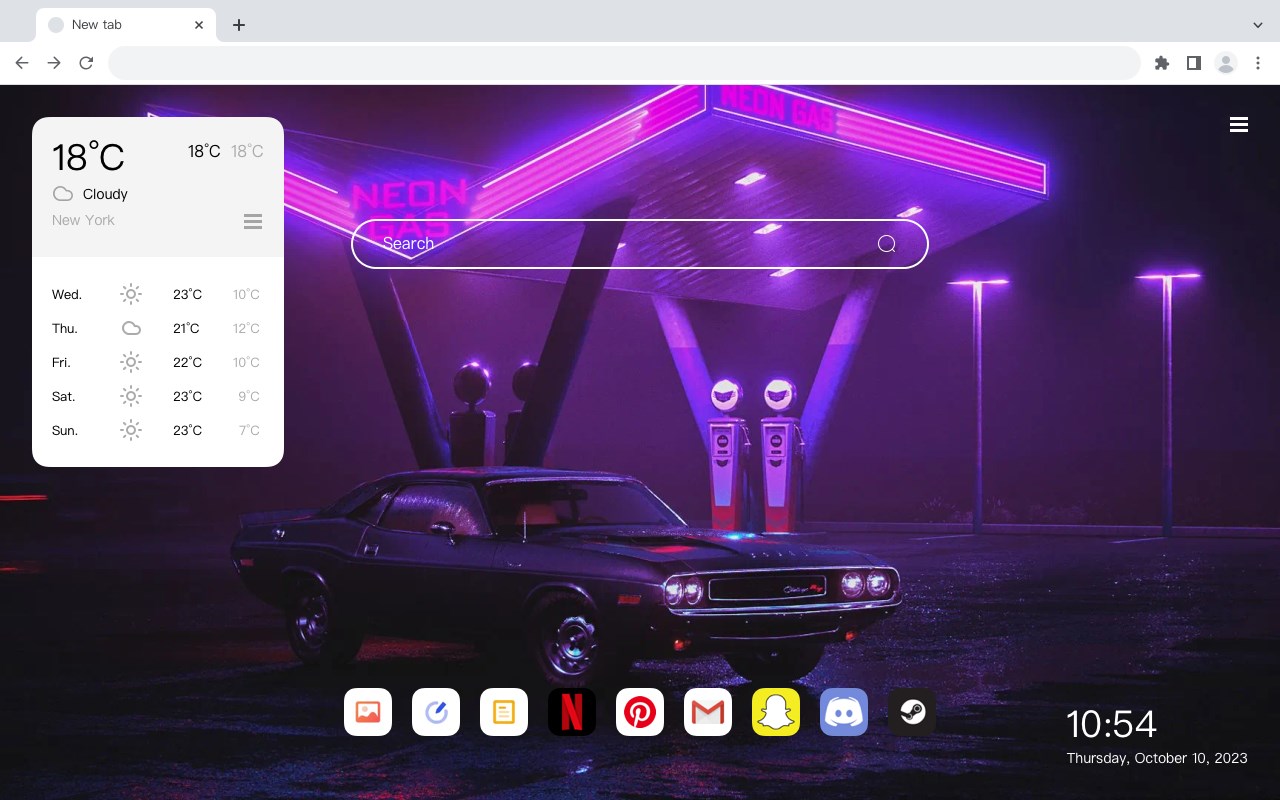This screenshot has height=800, width=1280.
Task: Open the Snapchat shortcut
Action: pyautogui.click(x=776, y=712)
